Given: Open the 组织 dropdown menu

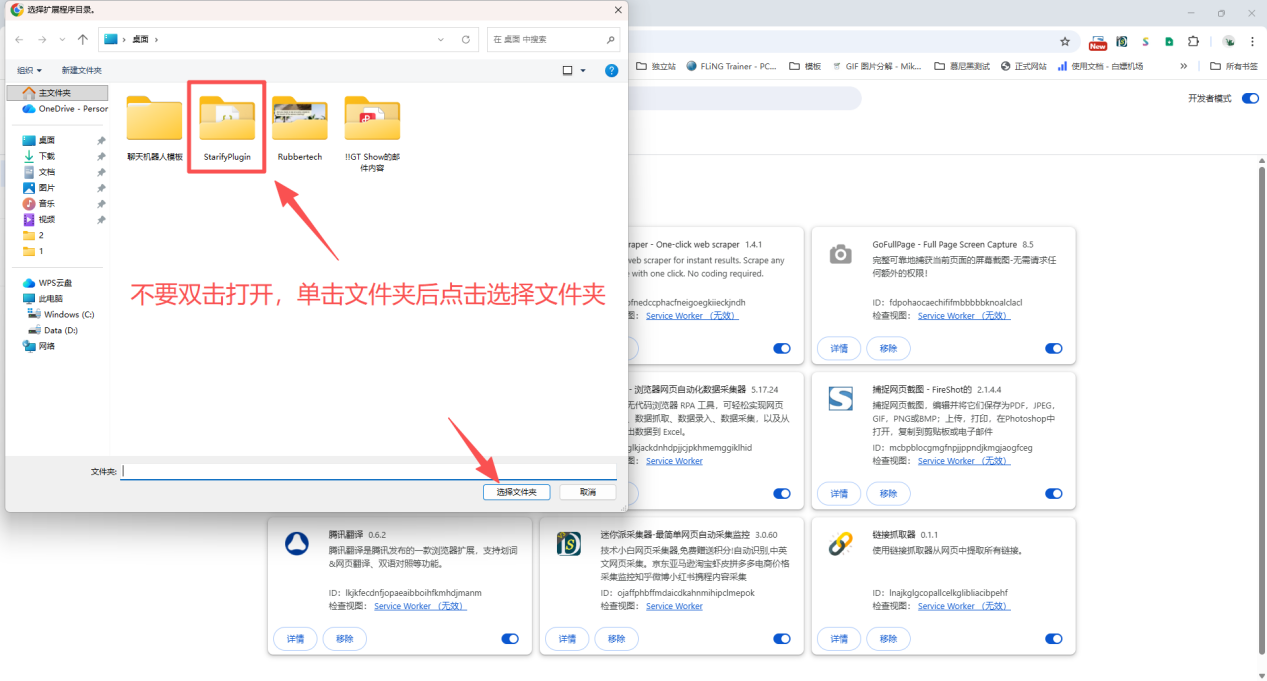Looking at the screenshot, I should tap(26, 70).
